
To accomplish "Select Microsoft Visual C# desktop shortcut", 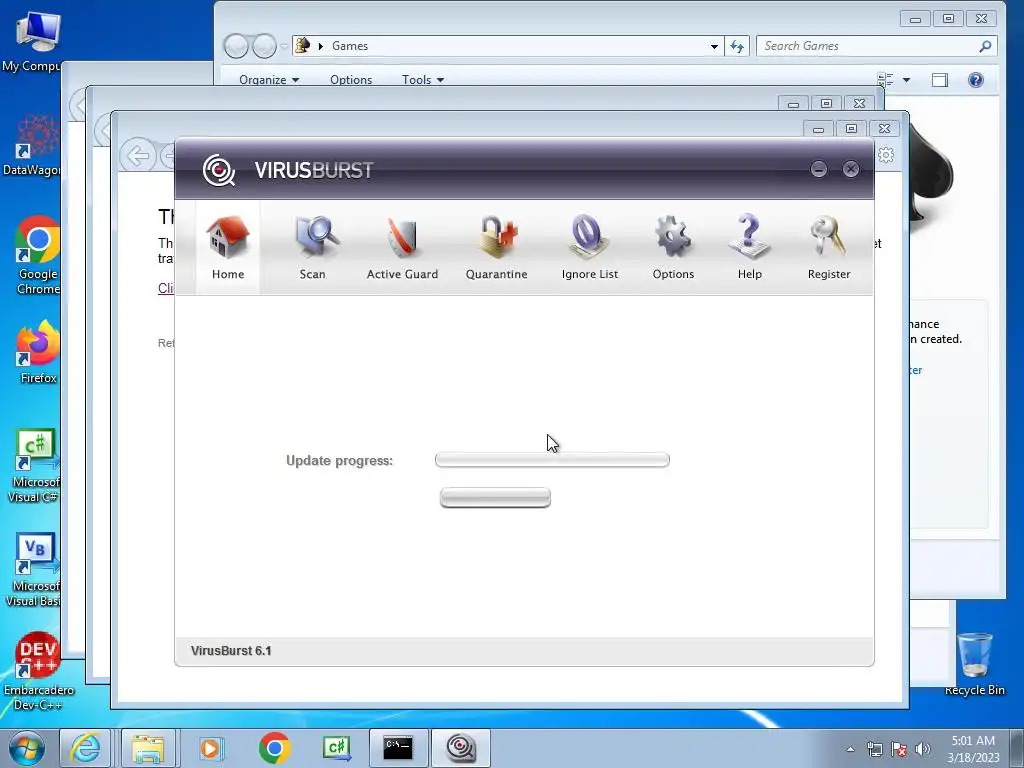I will pyautogui.click(x=34, y=466).
